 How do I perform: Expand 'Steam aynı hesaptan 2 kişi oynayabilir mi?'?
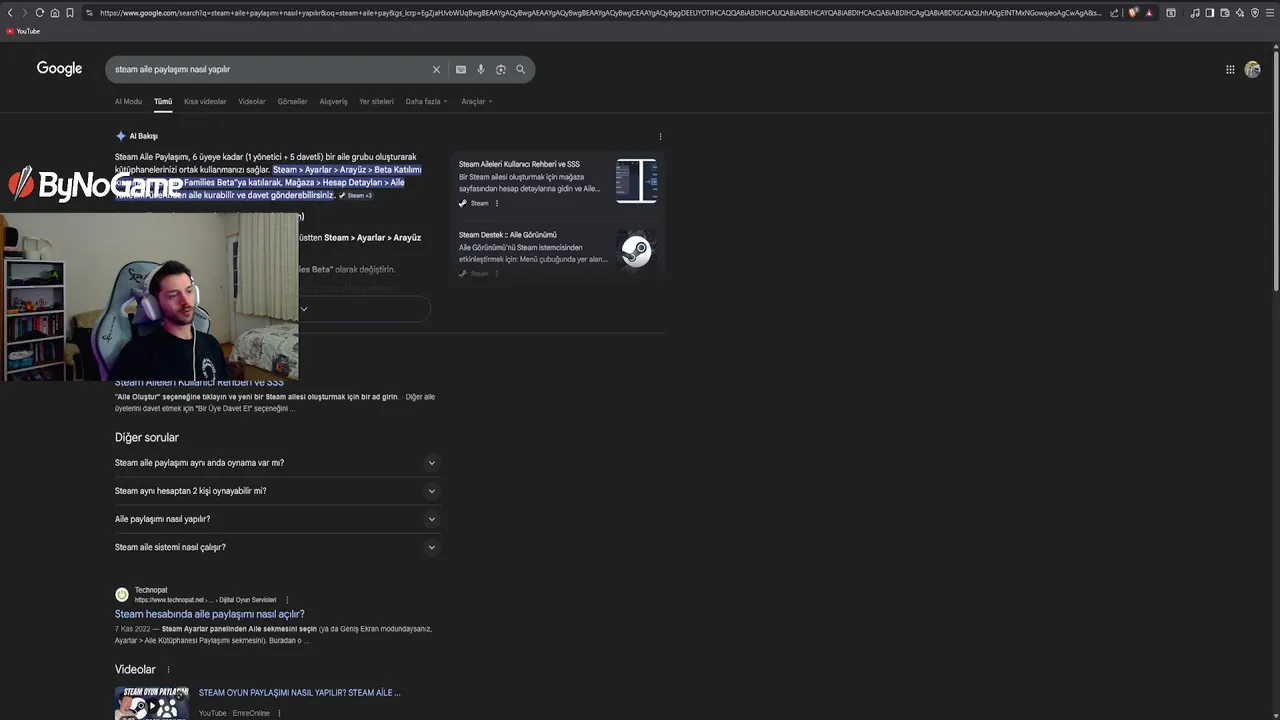277,491
